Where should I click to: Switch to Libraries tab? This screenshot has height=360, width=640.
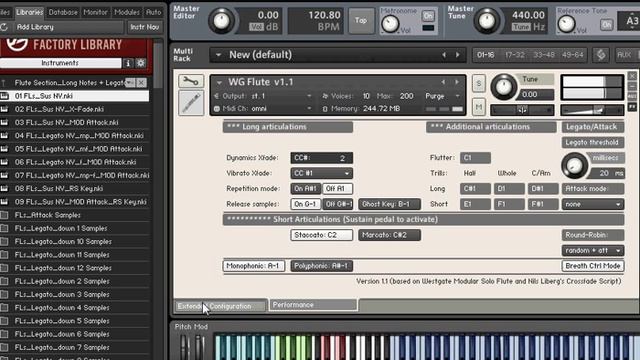[x=29, y=12]
